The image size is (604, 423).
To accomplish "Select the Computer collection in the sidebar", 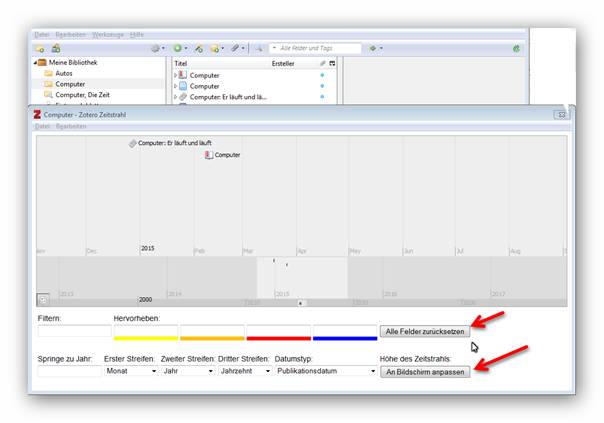I will click(x=70, y=84).
